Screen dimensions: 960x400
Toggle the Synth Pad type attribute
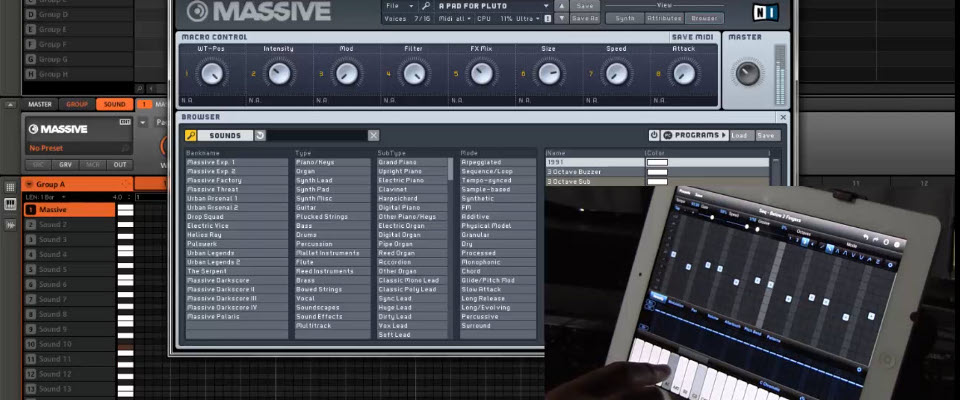[x=332, y=189]
